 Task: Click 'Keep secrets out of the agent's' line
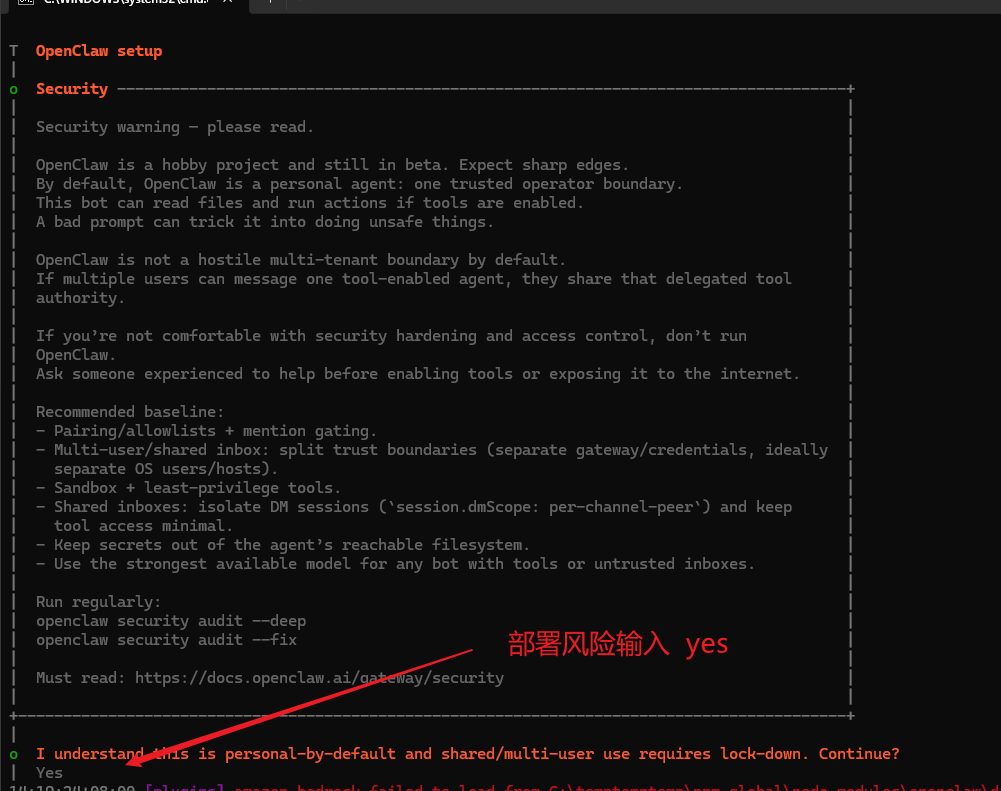coord(283,545)
